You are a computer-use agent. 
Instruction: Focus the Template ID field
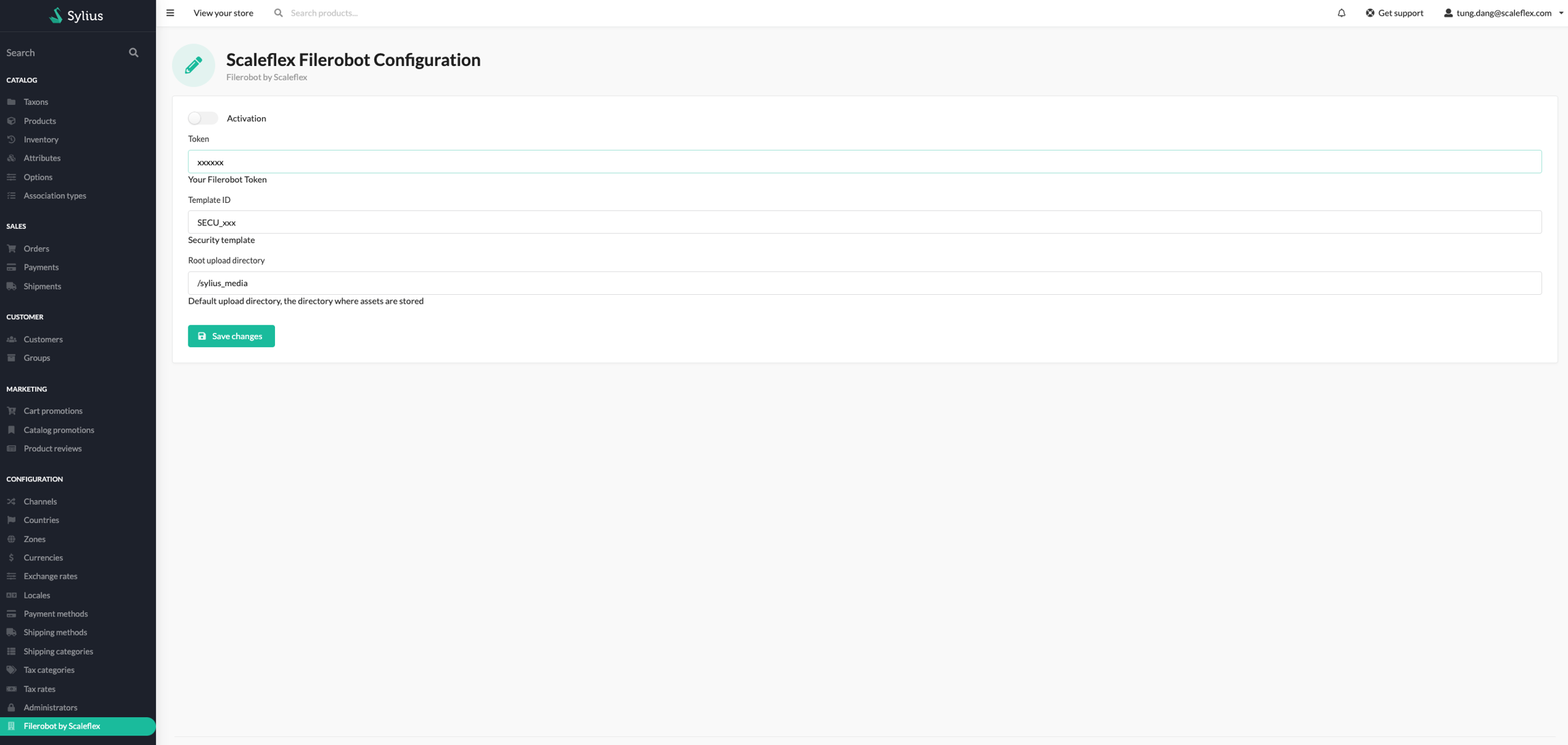click(864, 223)
